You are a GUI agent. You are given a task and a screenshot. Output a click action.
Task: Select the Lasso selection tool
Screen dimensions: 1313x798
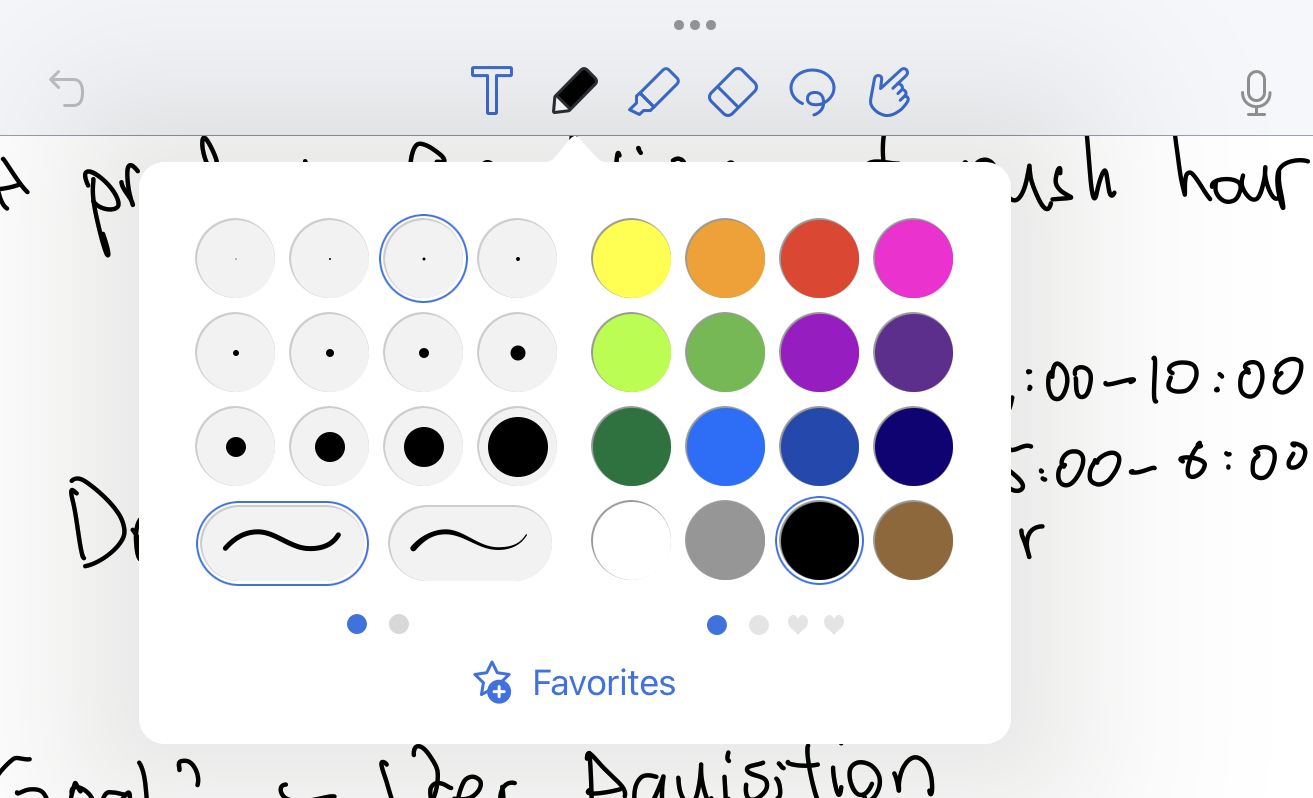tap(812, 92)
